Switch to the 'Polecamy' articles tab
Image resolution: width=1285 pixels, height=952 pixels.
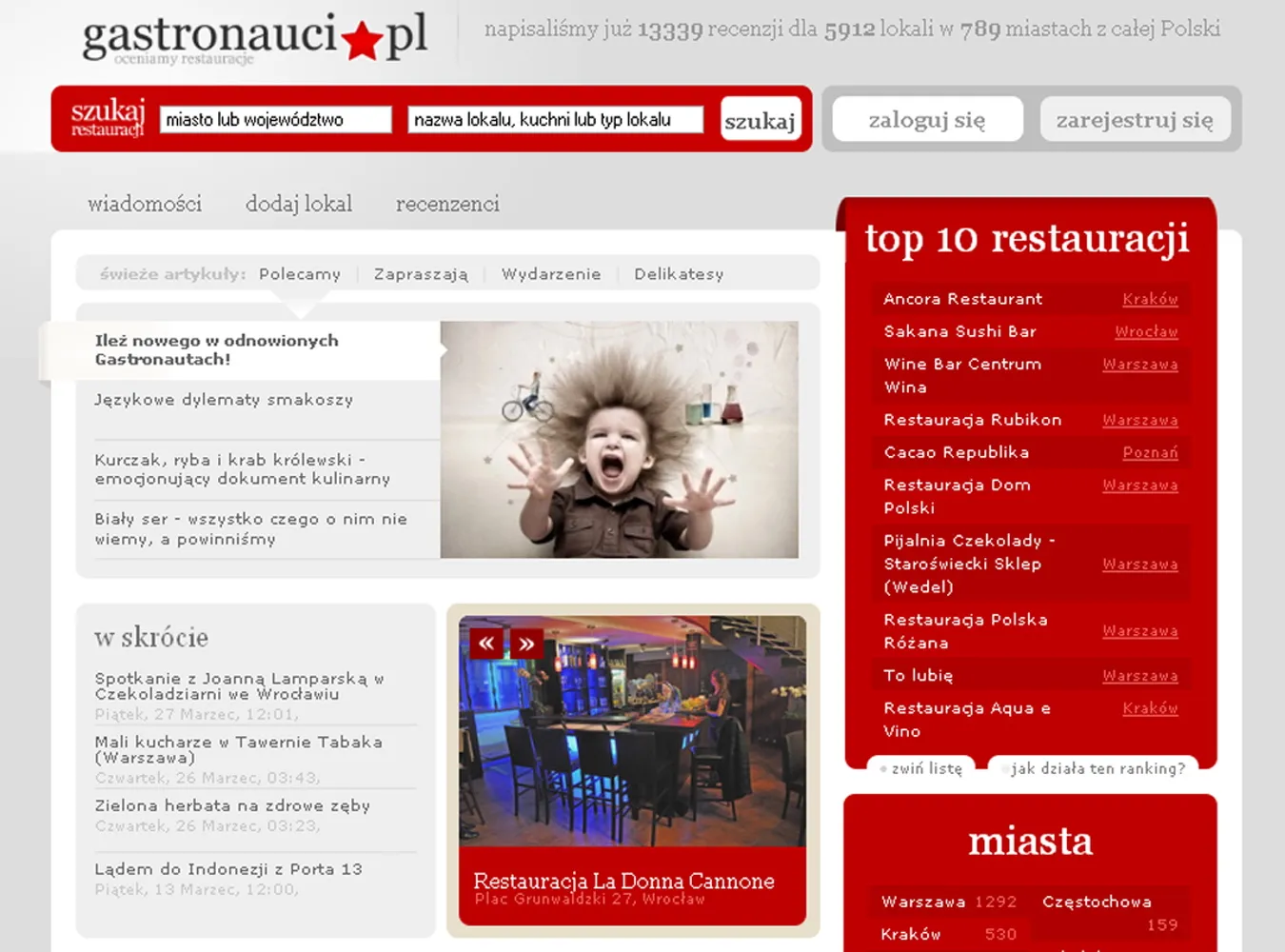(x=300, y=274)
